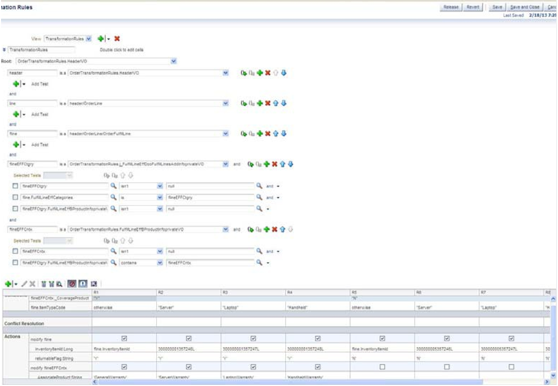Click the Release button
Image resolution: width=558 pixels, height=386 pixels.
(451, 7)
